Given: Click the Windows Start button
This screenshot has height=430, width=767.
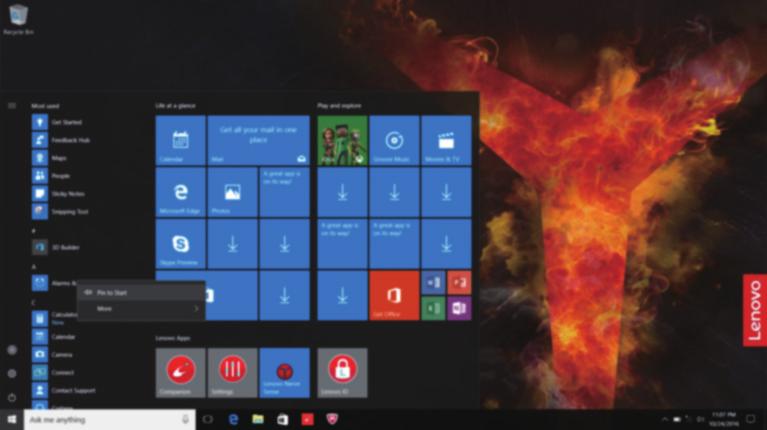Looking at the screenshot, I should [x=12, y=420].
